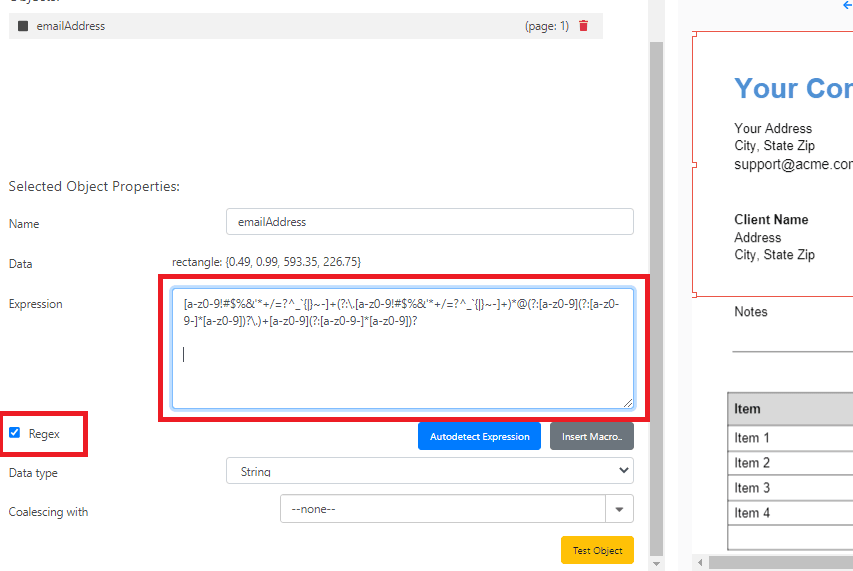Click left arrow of the preview's horizontal scrollbar
The height and width of the screenshot is (571, 853).
coord(700,562)
